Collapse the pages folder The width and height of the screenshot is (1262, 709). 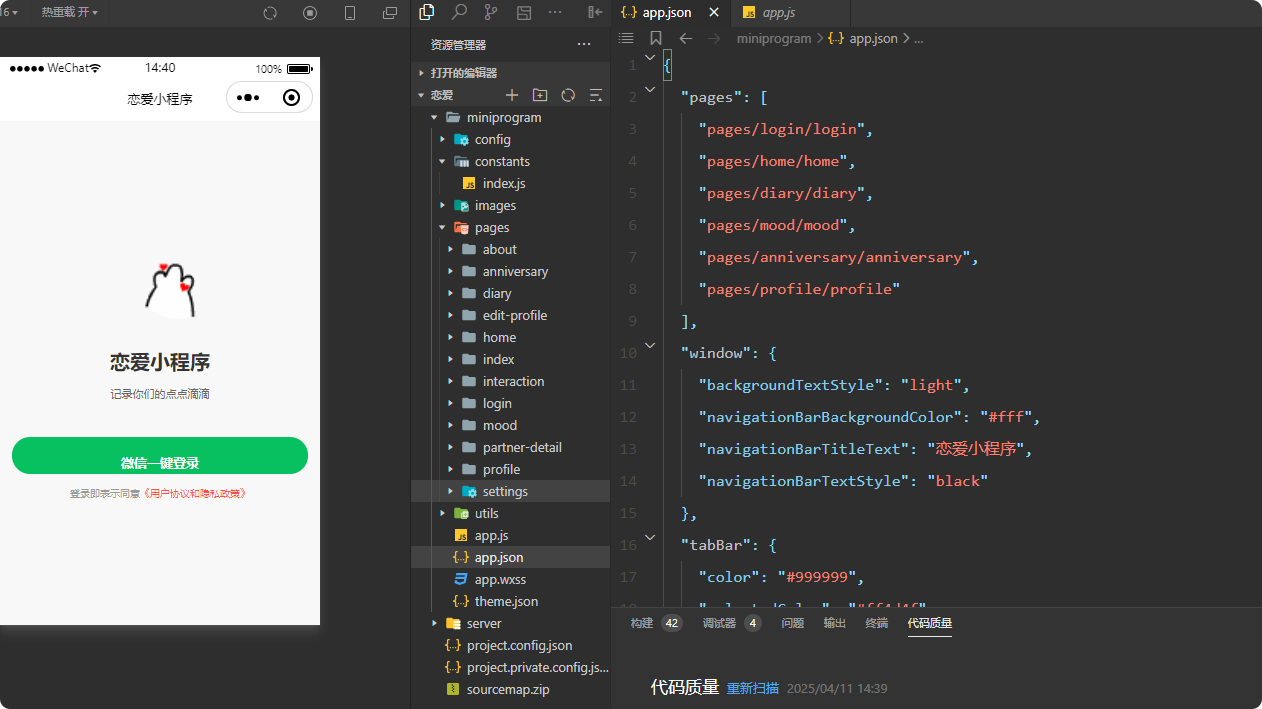442,228
